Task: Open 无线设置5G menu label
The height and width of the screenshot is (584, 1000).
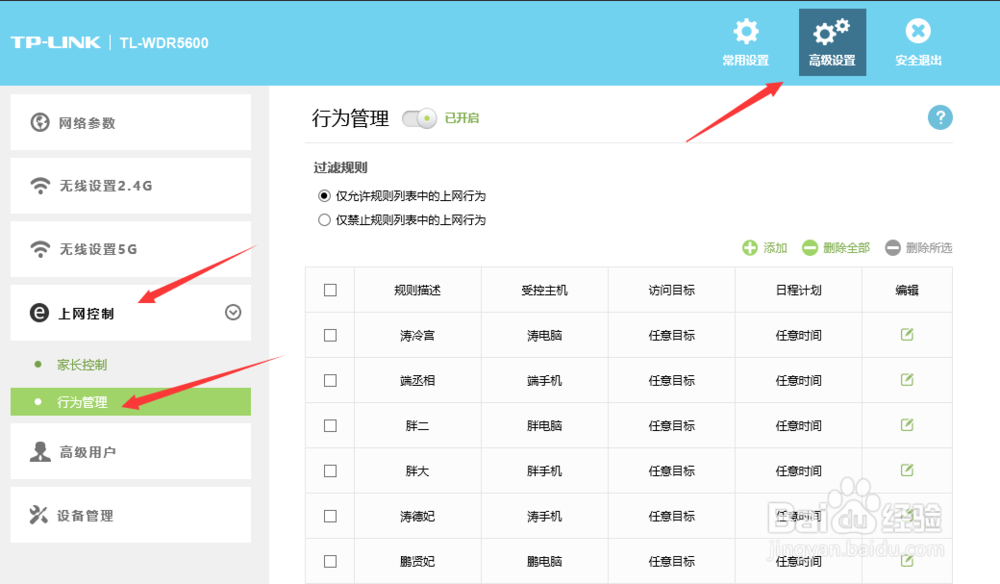Action: (98, 249)
